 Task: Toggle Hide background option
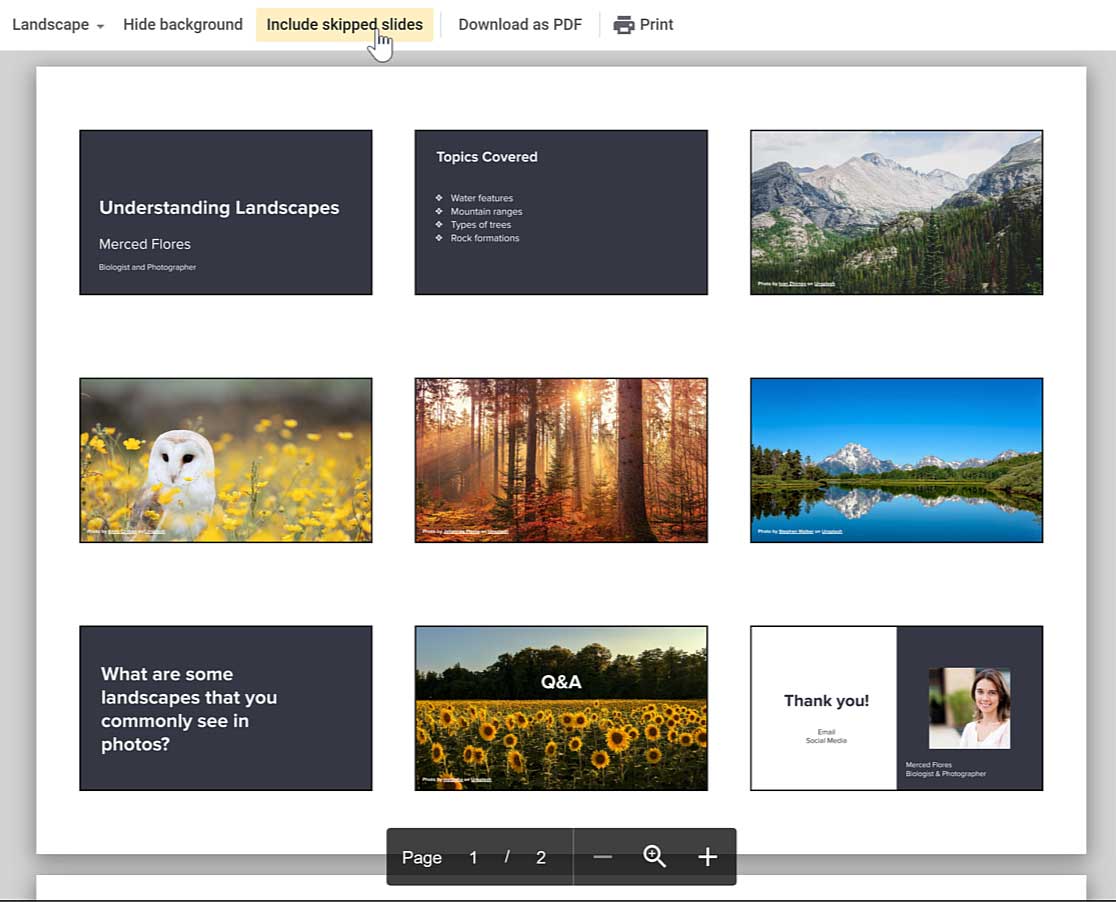point(182,25)
